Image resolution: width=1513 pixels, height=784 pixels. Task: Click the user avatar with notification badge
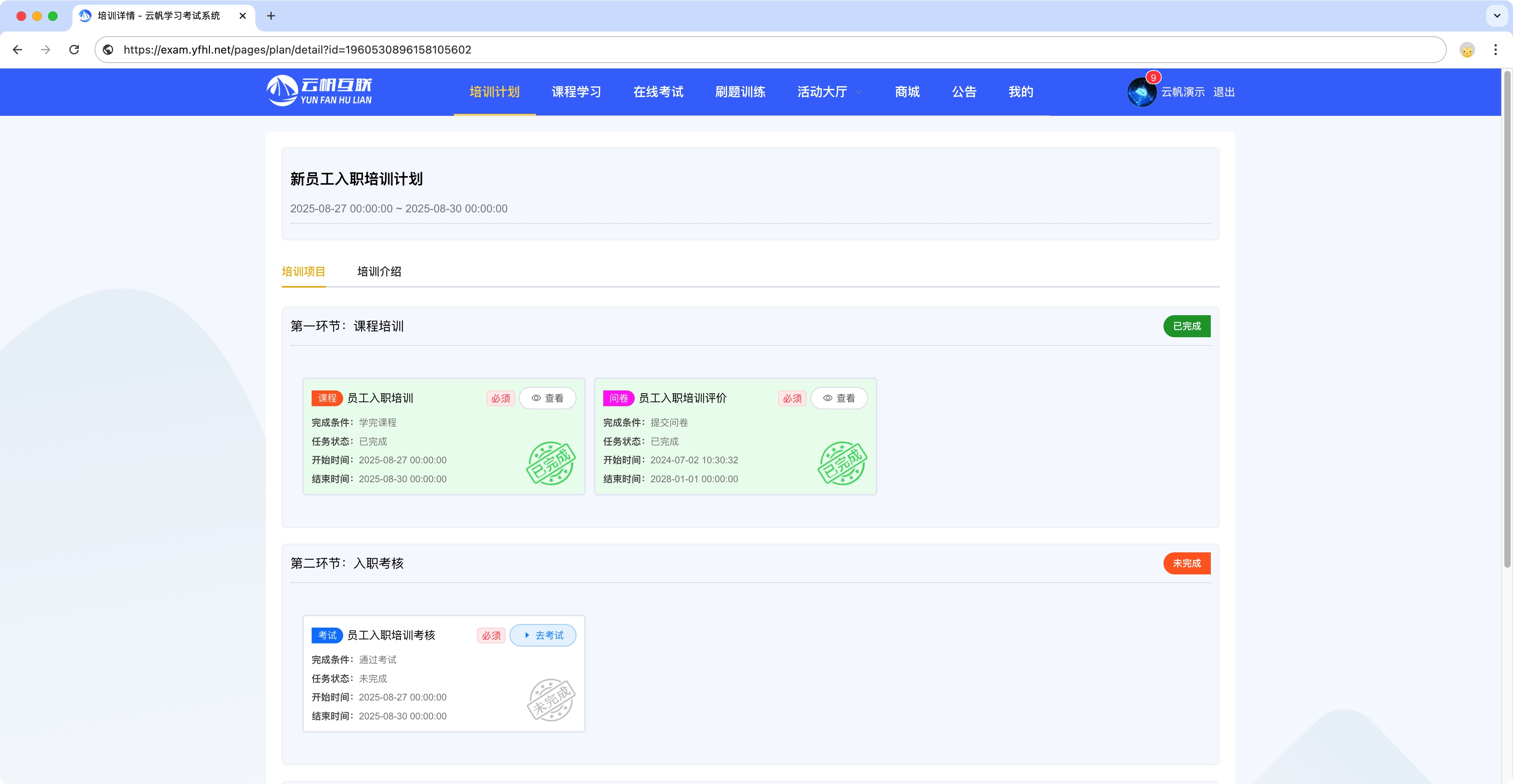(x=1142, y=92)
